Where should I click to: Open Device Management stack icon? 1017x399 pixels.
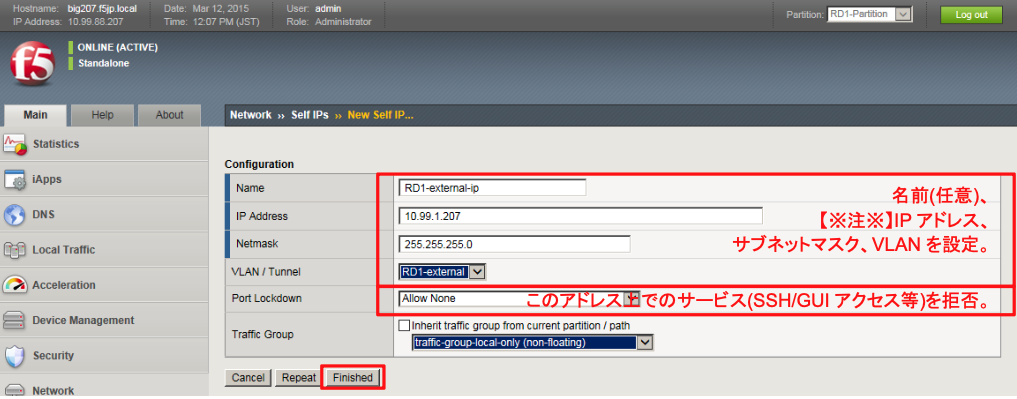pyautogui.click(x=14, y=320)
